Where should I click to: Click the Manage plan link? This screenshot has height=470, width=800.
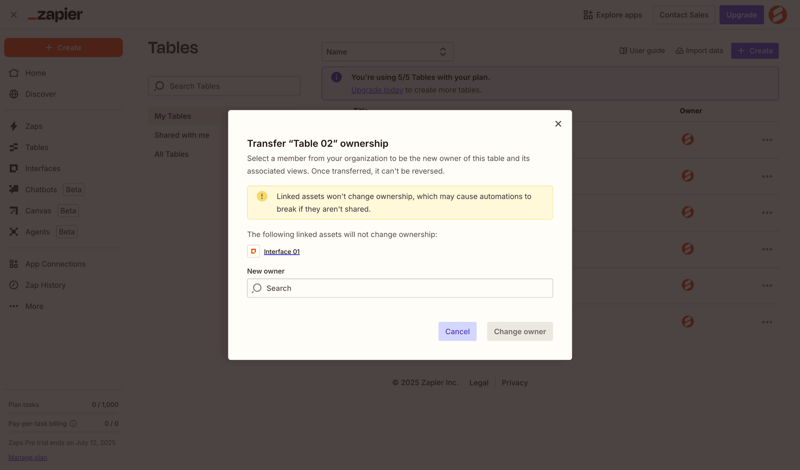pos(28,457)
